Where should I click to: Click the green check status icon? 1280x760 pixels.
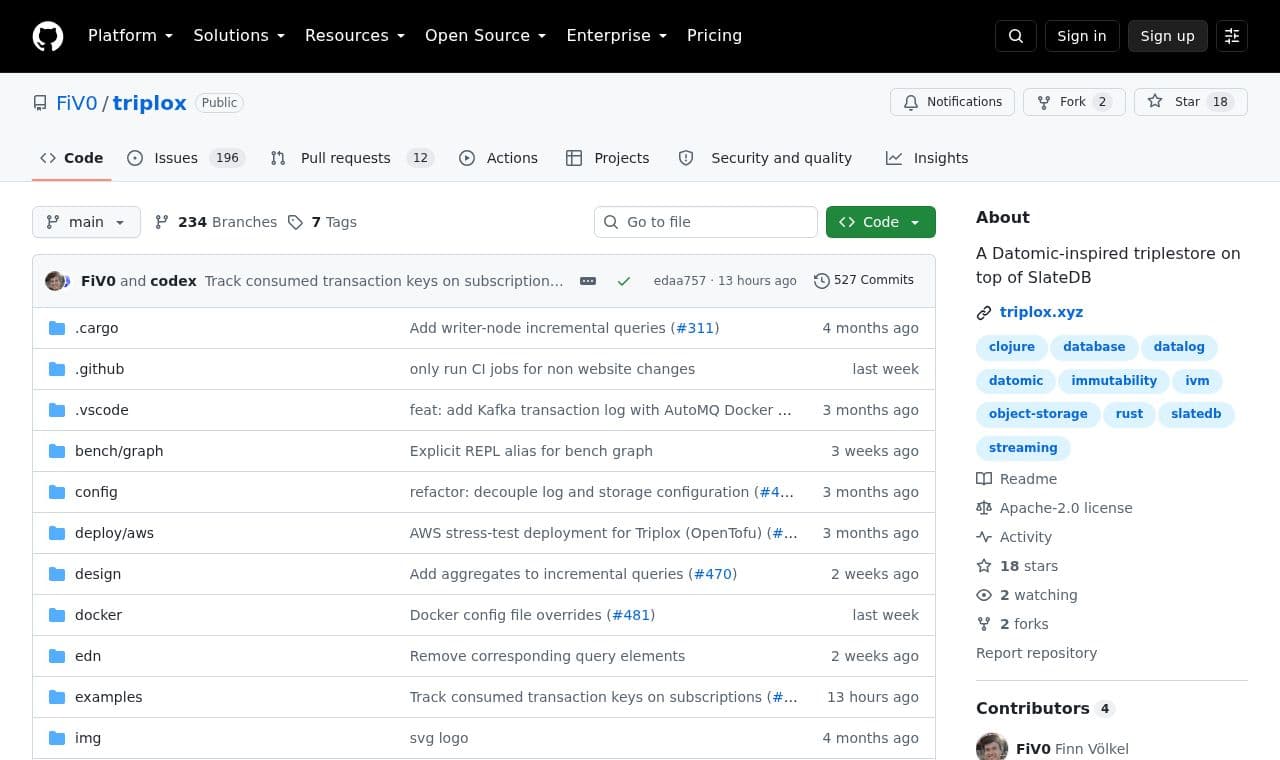point(624,281)
